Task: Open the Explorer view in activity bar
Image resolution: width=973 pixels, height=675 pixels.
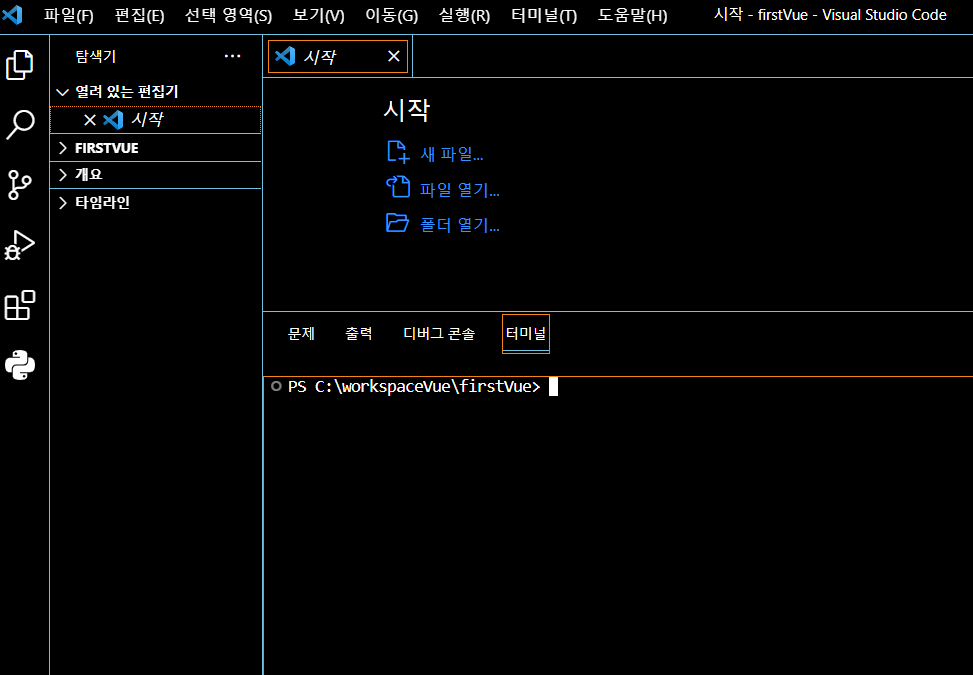Action: click(x=20, y=65)
